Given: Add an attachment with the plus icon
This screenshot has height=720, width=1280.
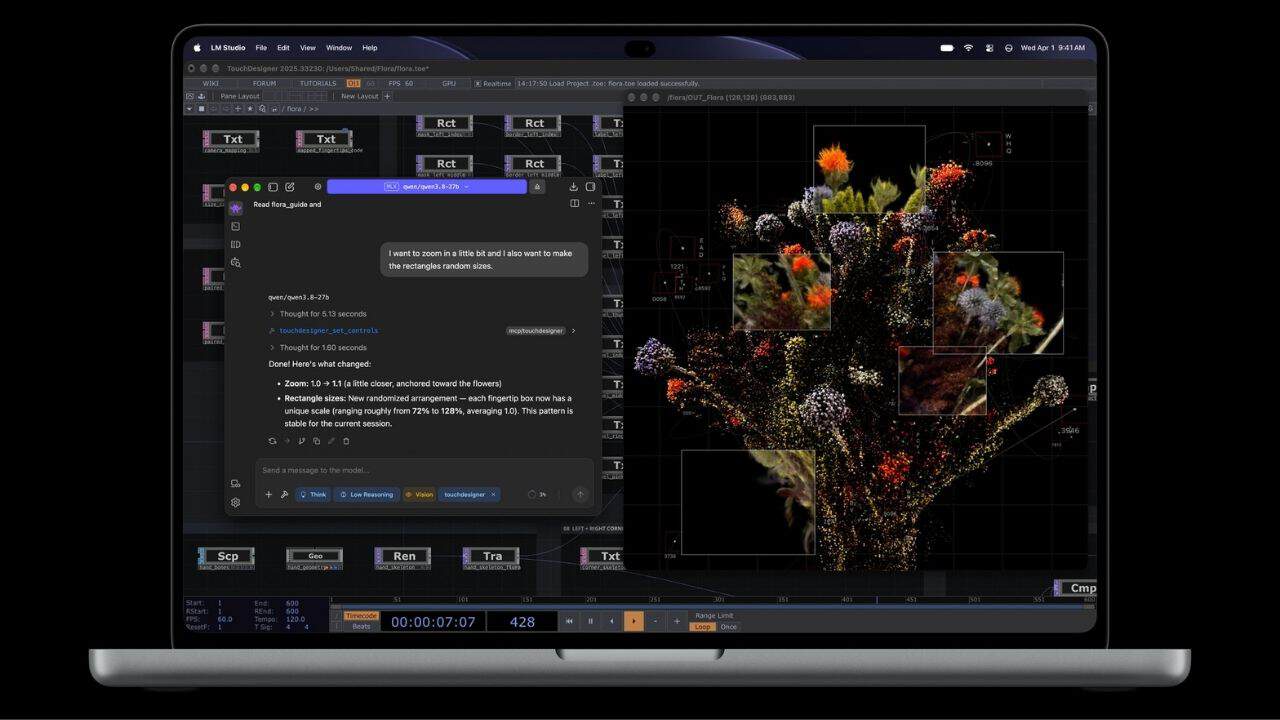Looking at the screenshot, I should 268,494.
